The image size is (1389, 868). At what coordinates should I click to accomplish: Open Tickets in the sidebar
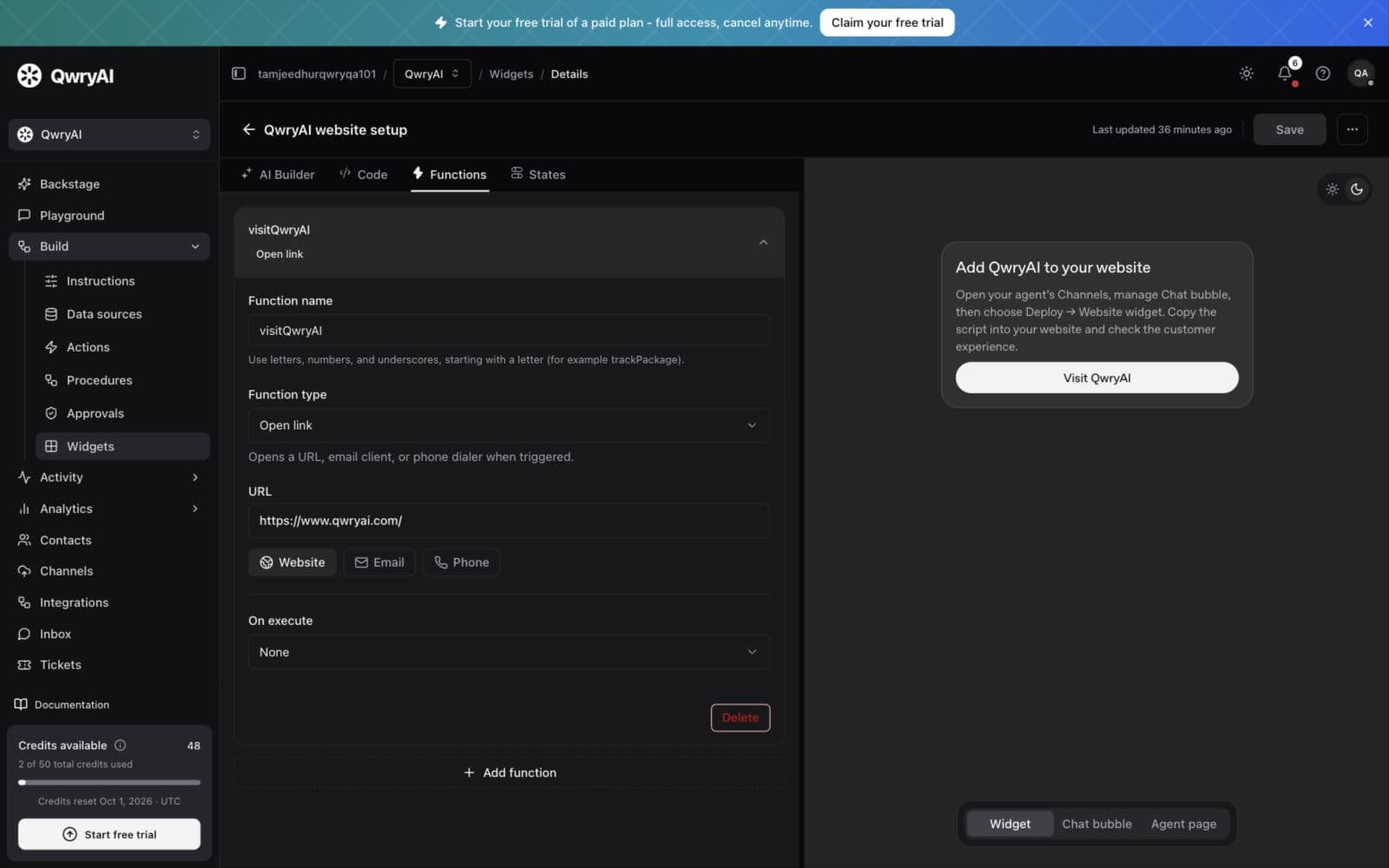pos(109,665)
